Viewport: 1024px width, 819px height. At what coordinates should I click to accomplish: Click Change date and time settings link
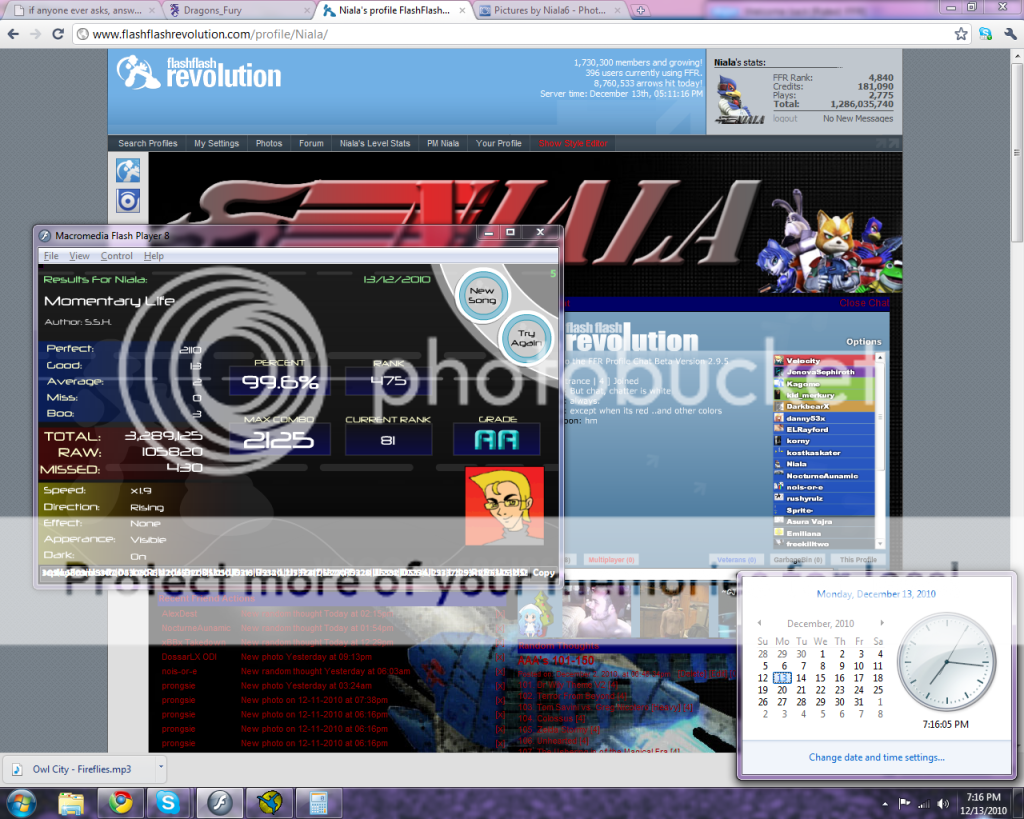[x=876, y=757]
